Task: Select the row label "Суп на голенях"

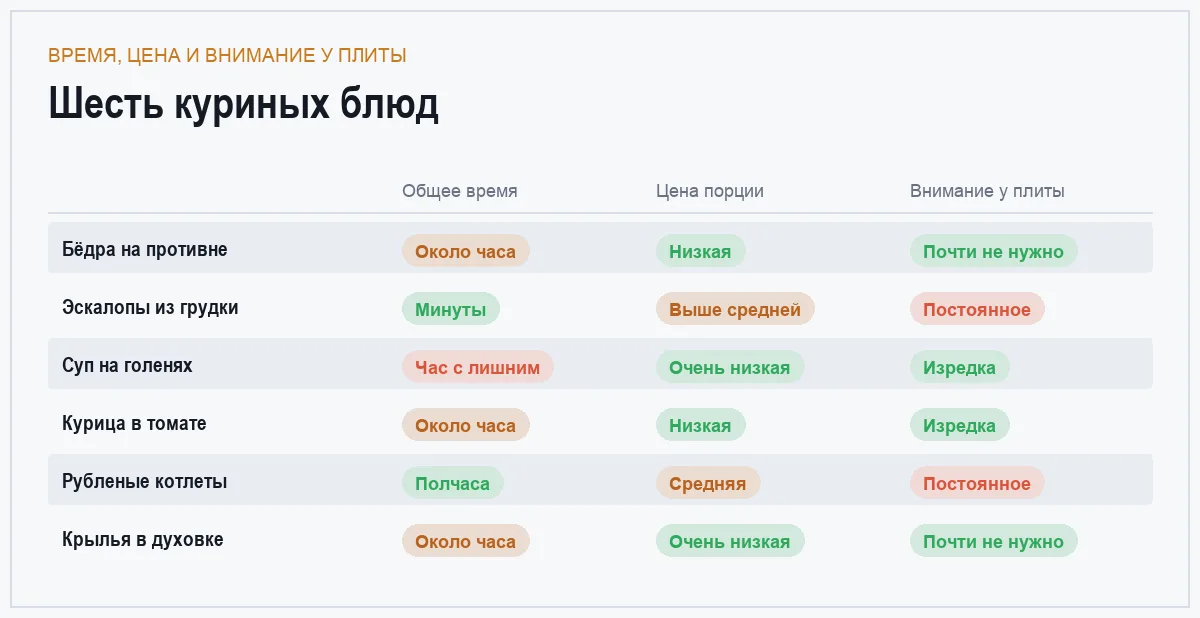Action: click(x=127, y=365)
